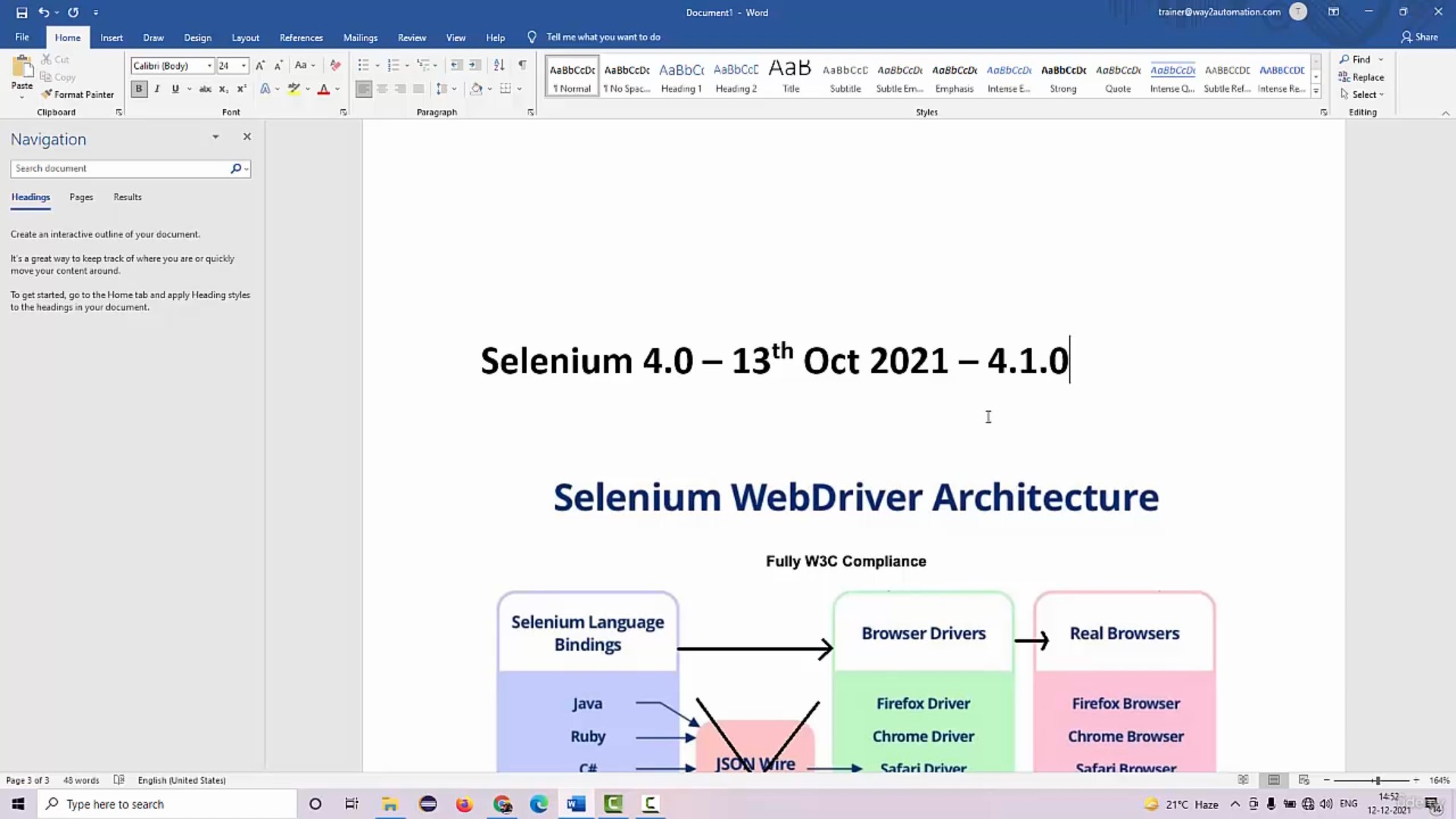Screen dimensions: 1456x819
Task: Click the Save icon in title bar
Action: pos(21,12)
